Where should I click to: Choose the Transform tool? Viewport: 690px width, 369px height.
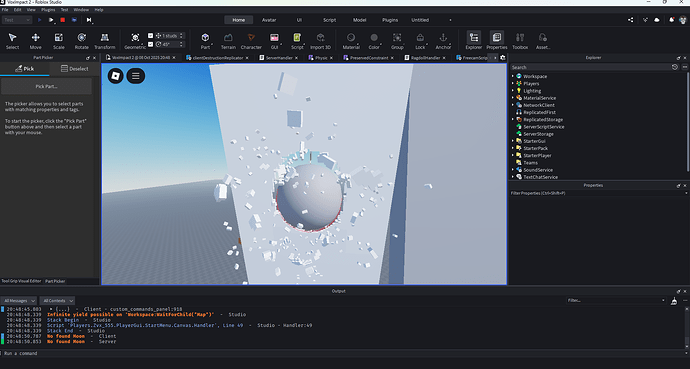pyautogui.click(x=105, y=41)
